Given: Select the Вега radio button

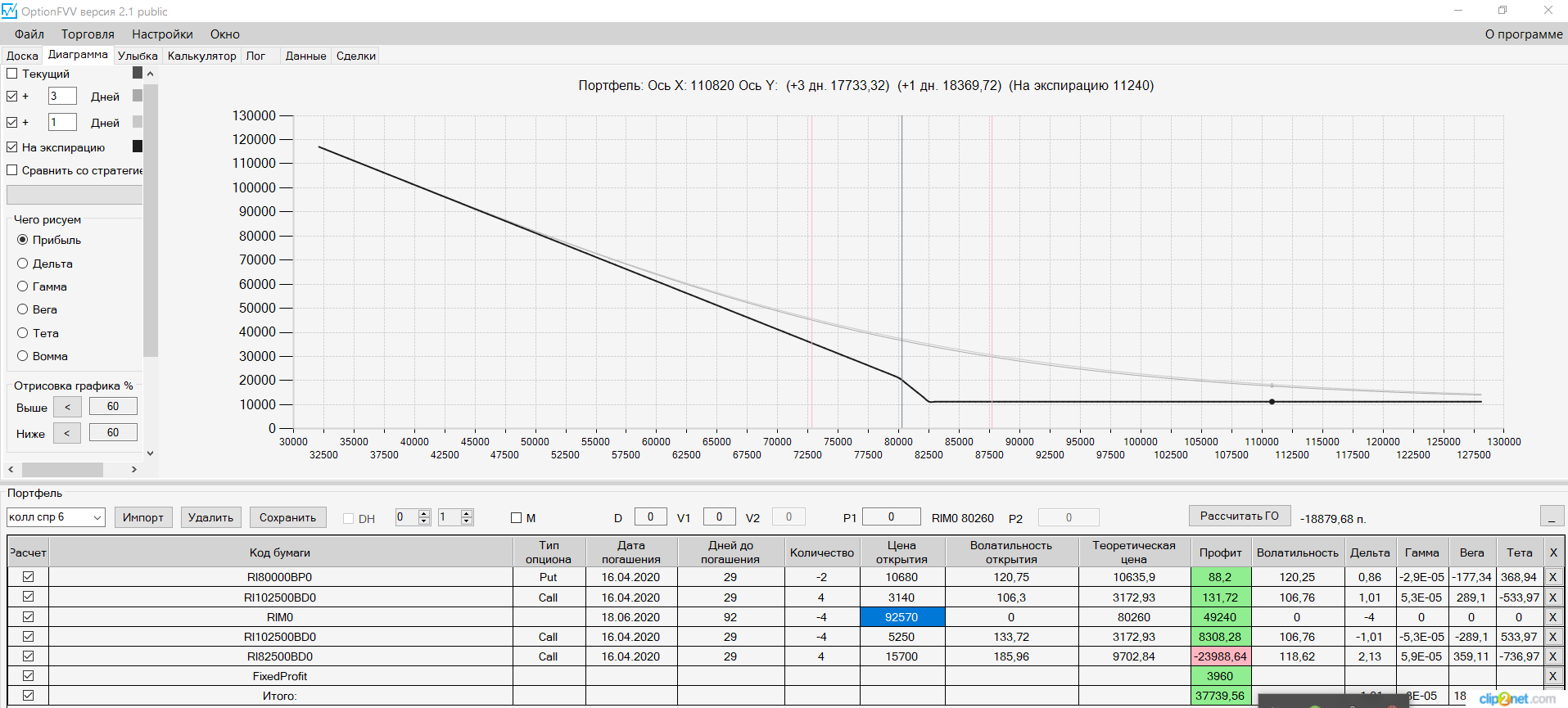Looking at the screenshot, I should pyautogui.click(x=23, y=309).
